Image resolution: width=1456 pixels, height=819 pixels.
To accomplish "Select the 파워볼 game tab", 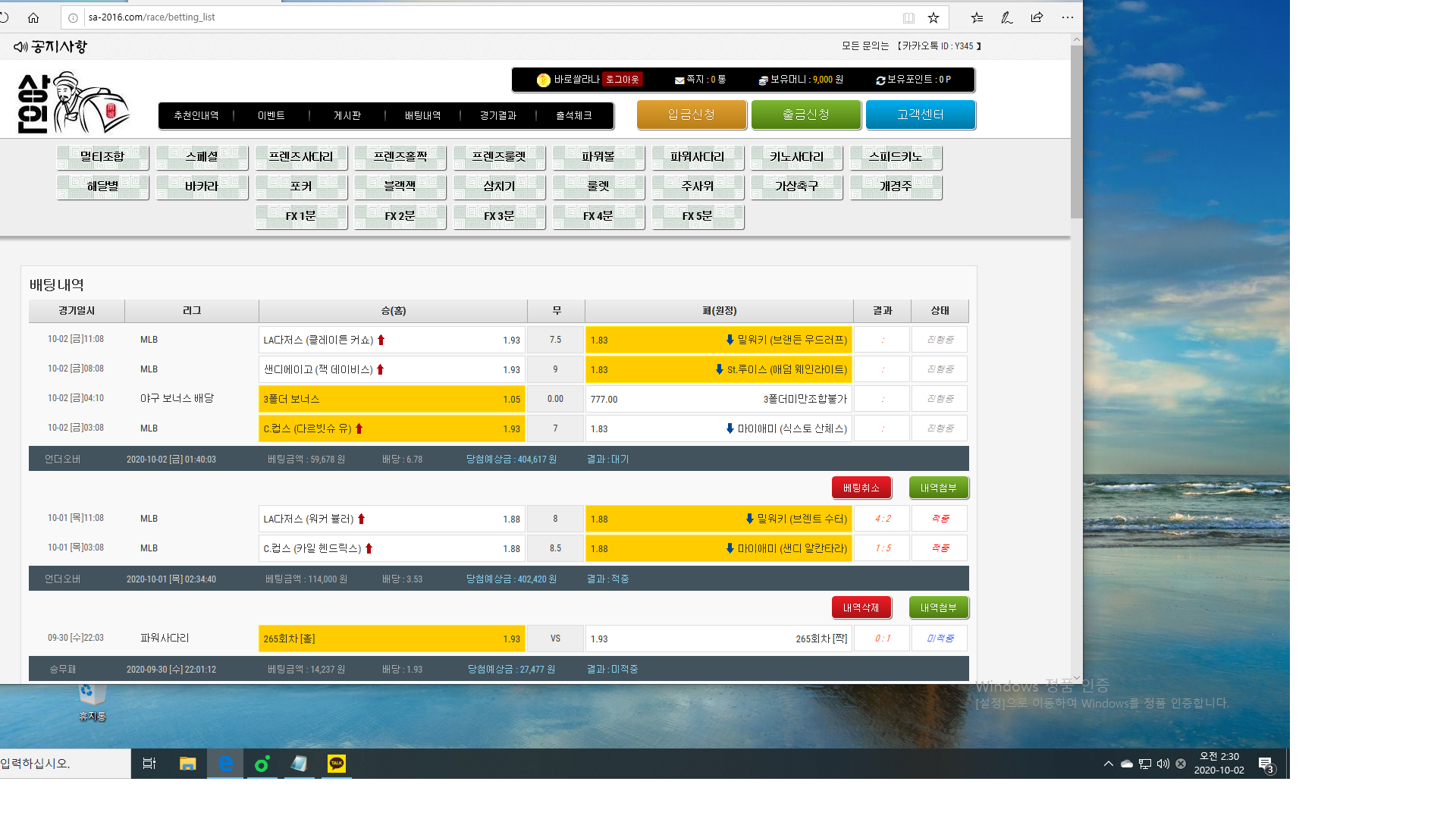I will (598, 157).
